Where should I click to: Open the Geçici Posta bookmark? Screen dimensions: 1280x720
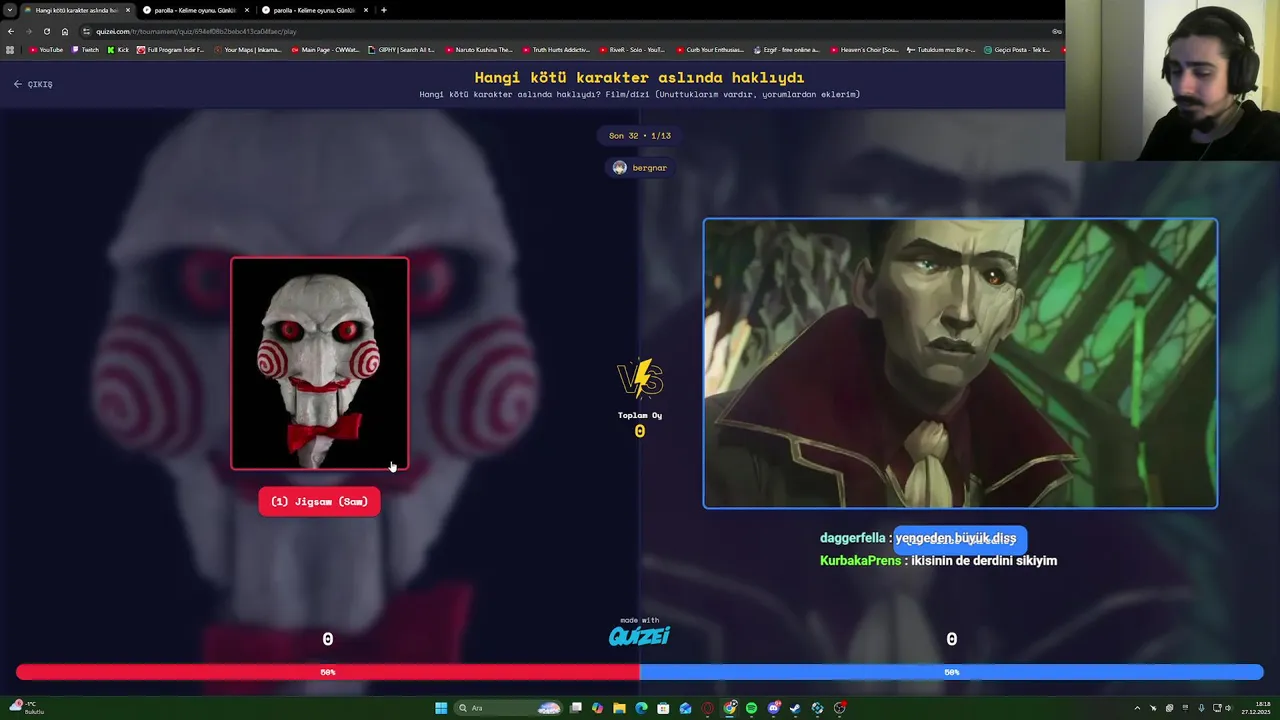(1018, 49)
